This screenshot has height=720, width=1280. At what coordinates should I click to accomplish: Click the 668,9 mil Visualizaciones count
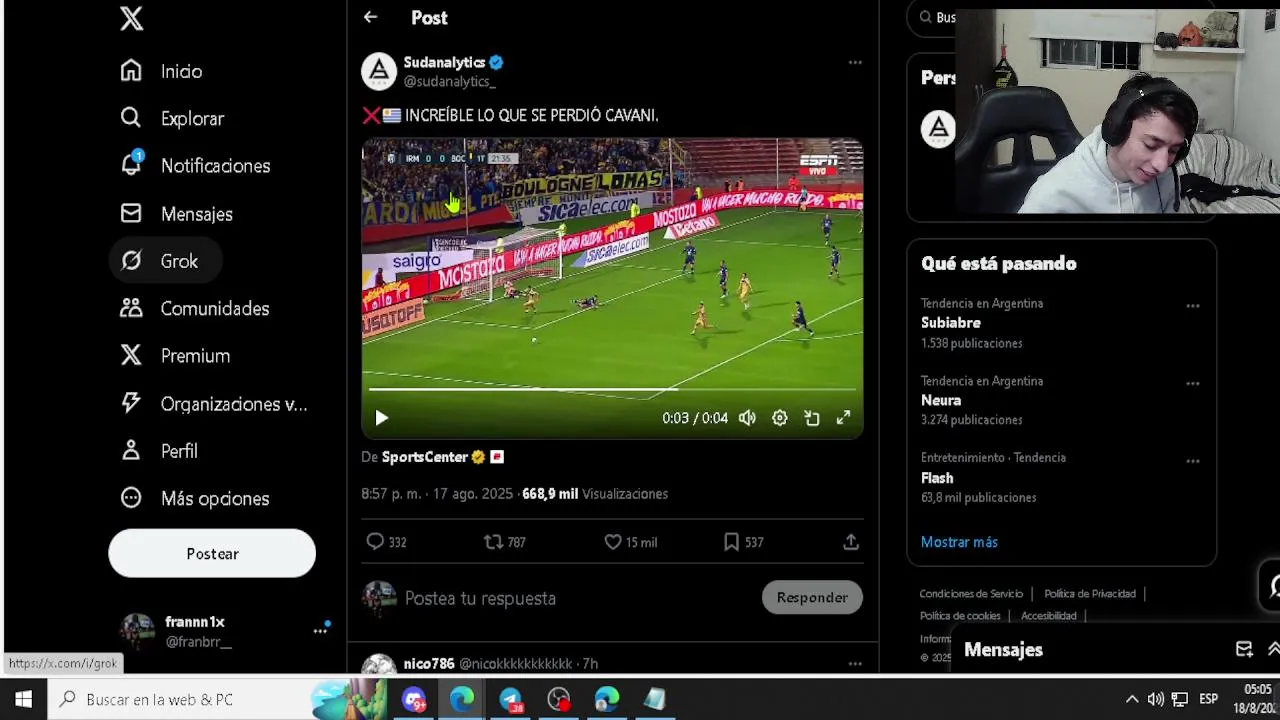595,494
